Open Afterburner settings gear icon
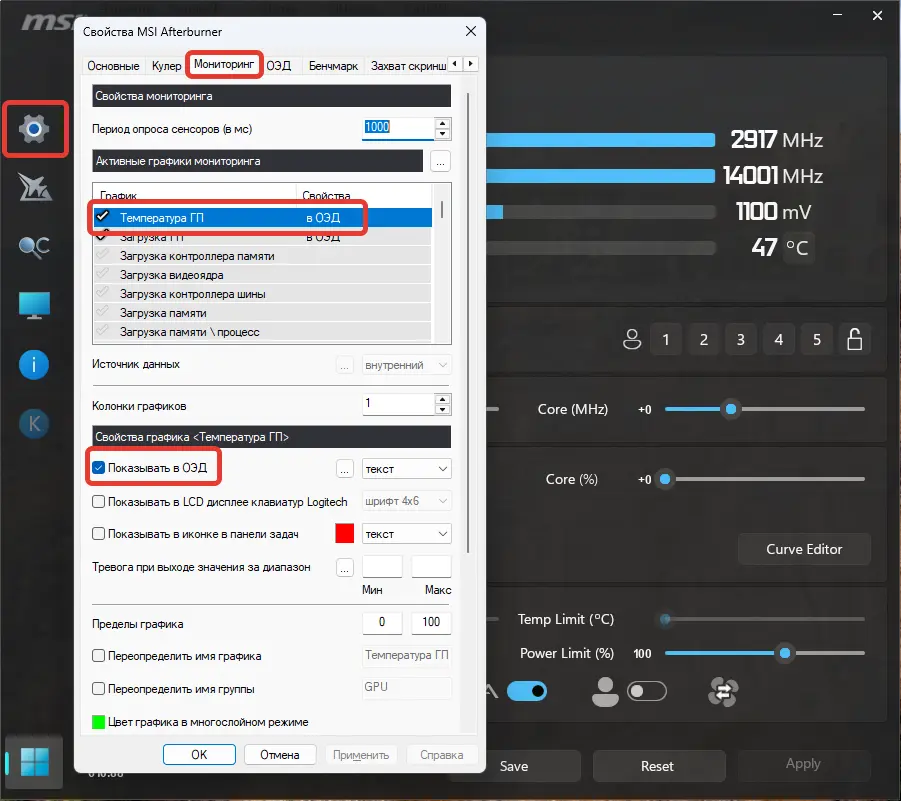 point(34,129)
